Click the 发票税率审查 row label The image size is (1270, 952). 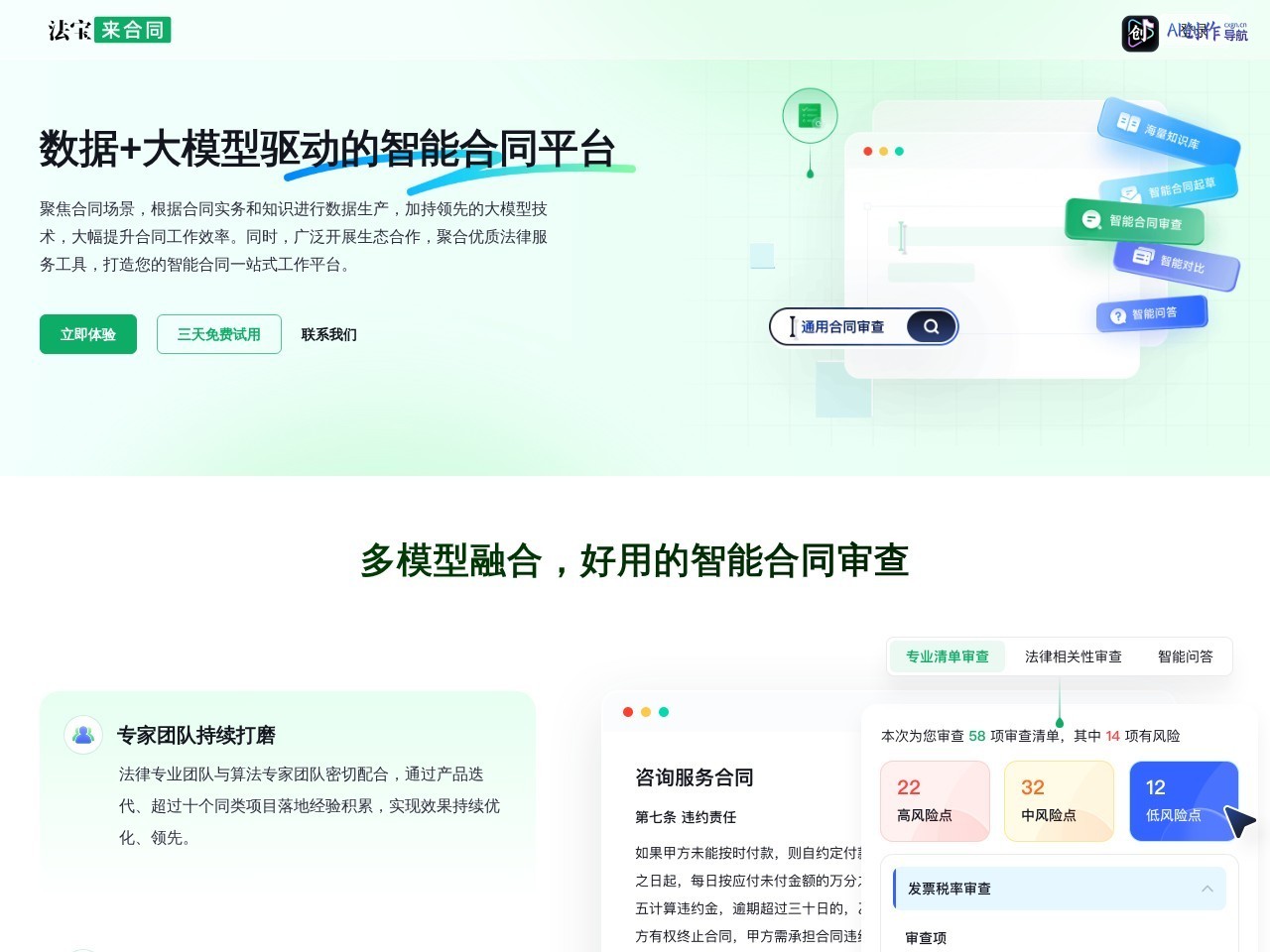click(950, 889)
